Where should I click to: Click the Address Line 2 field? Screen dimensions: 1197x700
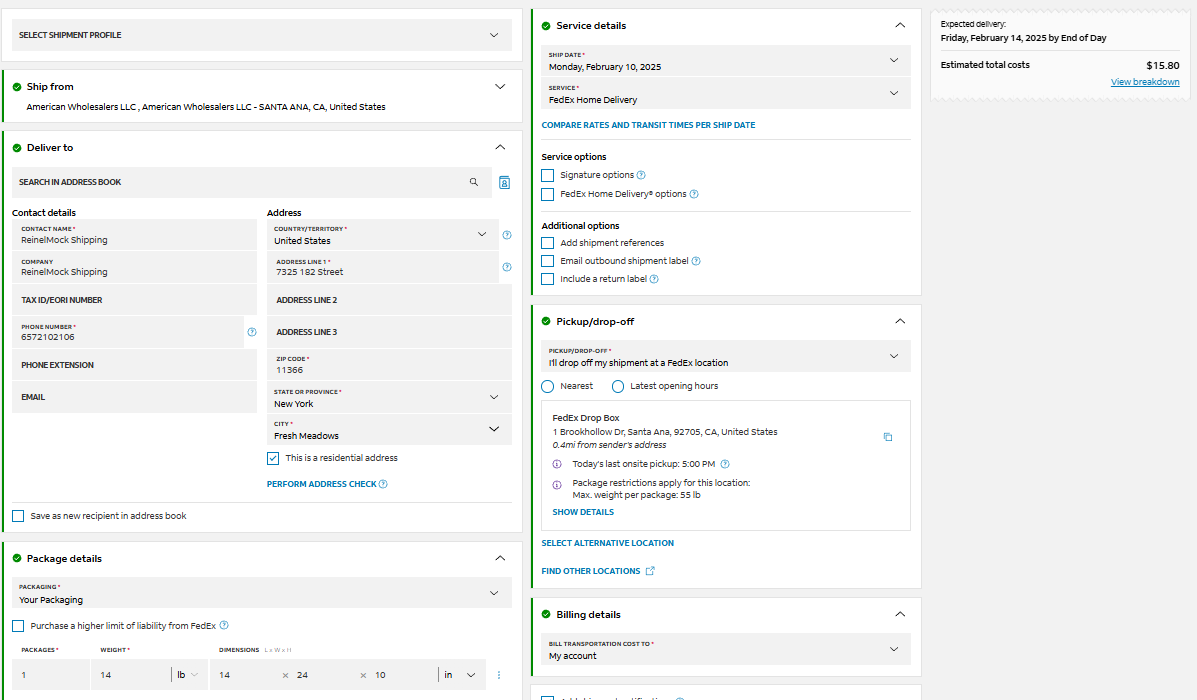[389, 300]
